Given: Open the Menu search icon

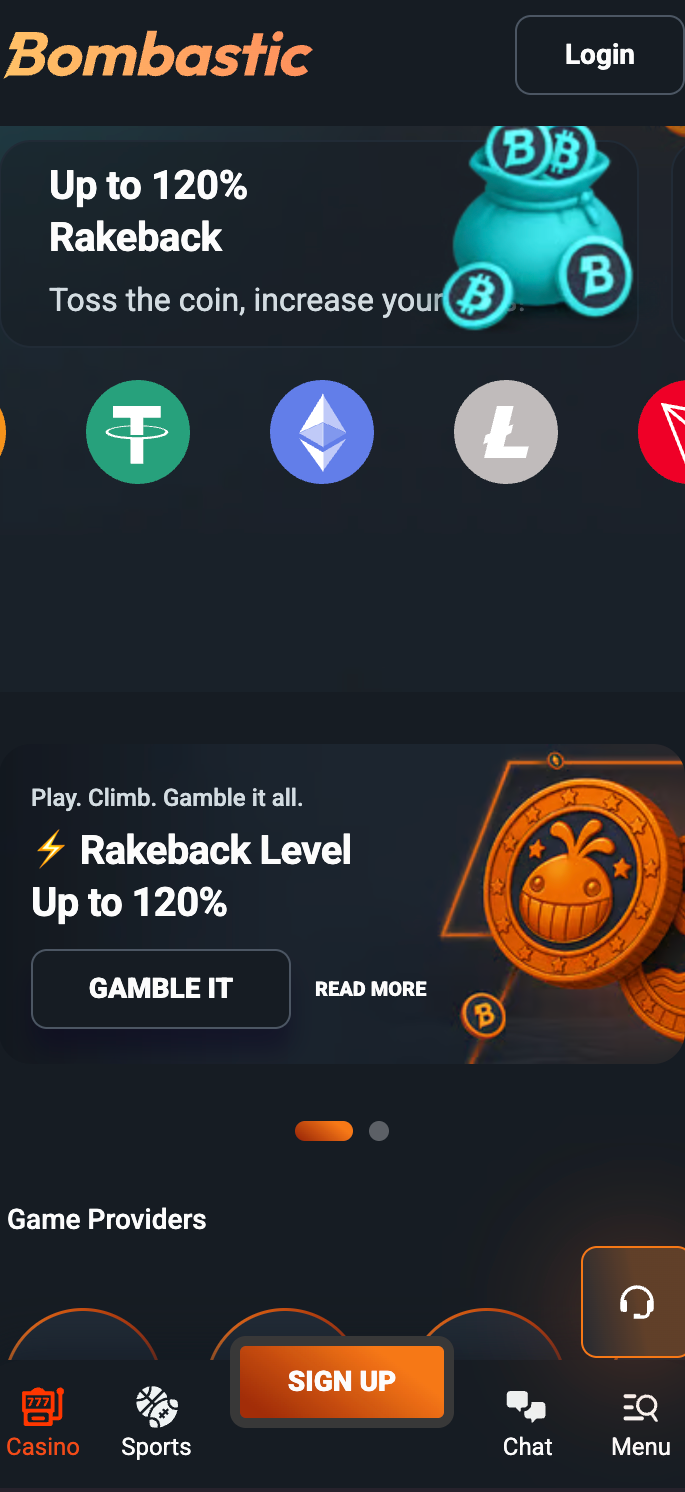Looking at the screenshot, I should pos(641,1424).
